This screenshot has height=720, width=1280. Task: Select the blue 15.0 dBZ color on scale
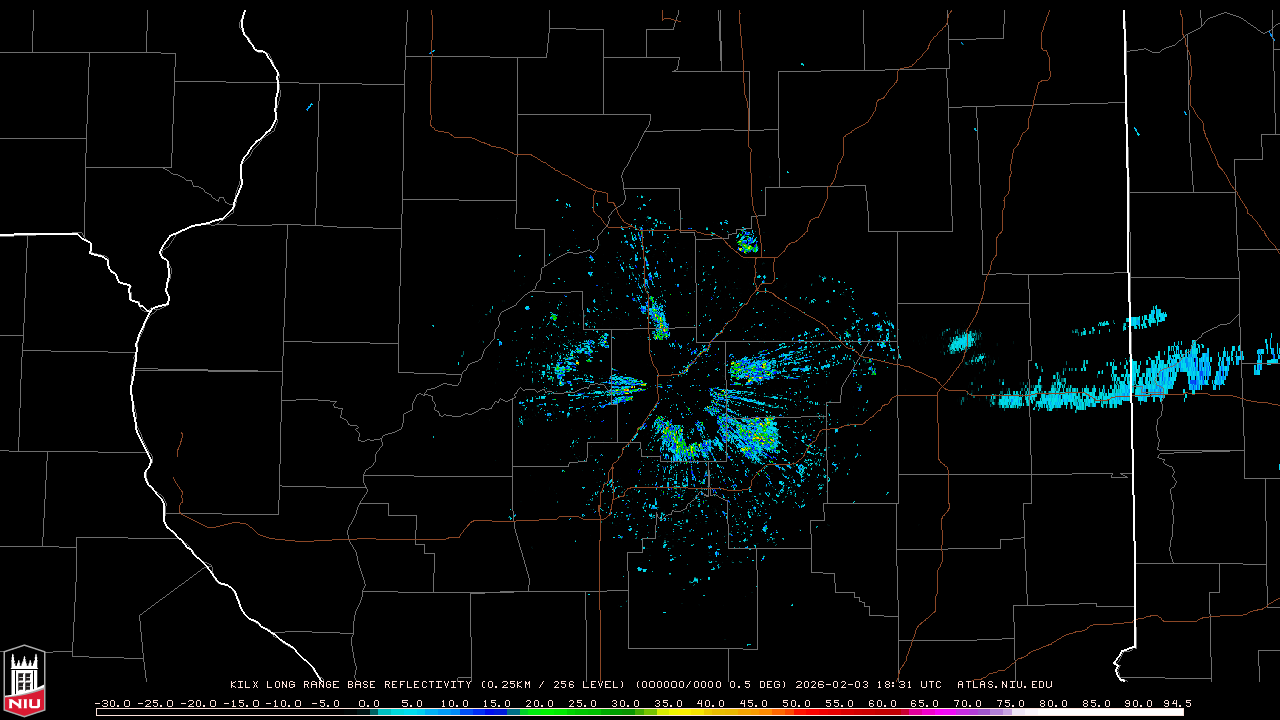point(497,713)
